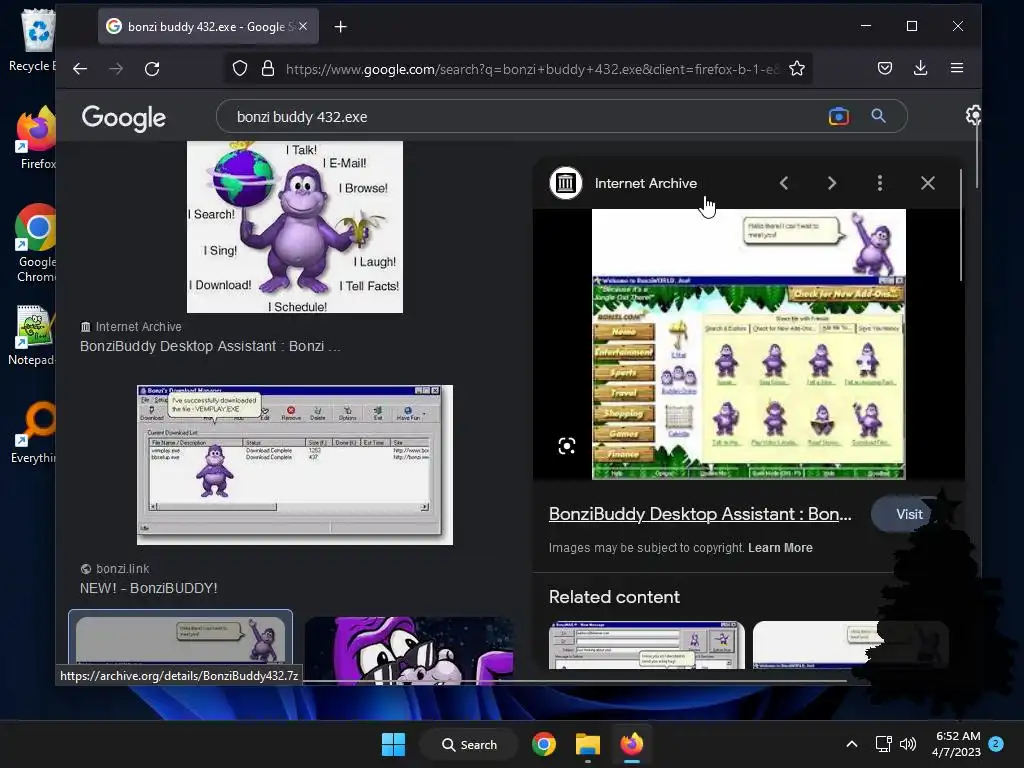
Task: Search inside image with the lens icon
Action: [567, 446]
